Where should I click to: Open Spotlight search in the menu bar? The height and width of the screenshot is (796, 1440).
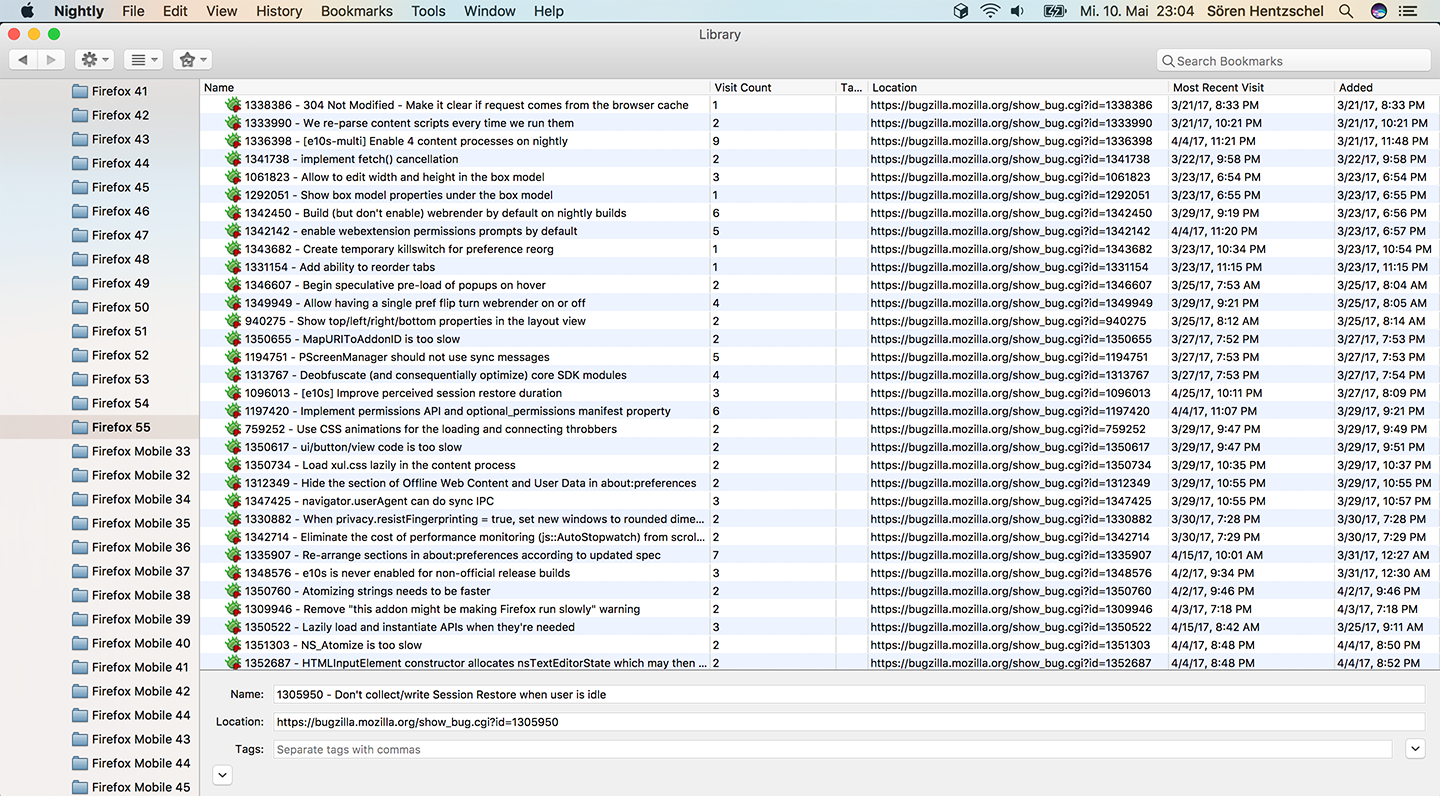click(x=1346, y=11)
